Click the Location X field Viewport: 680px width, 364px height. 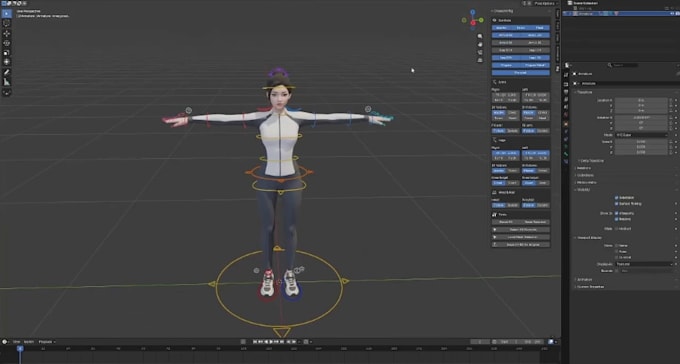coord(641,100)
